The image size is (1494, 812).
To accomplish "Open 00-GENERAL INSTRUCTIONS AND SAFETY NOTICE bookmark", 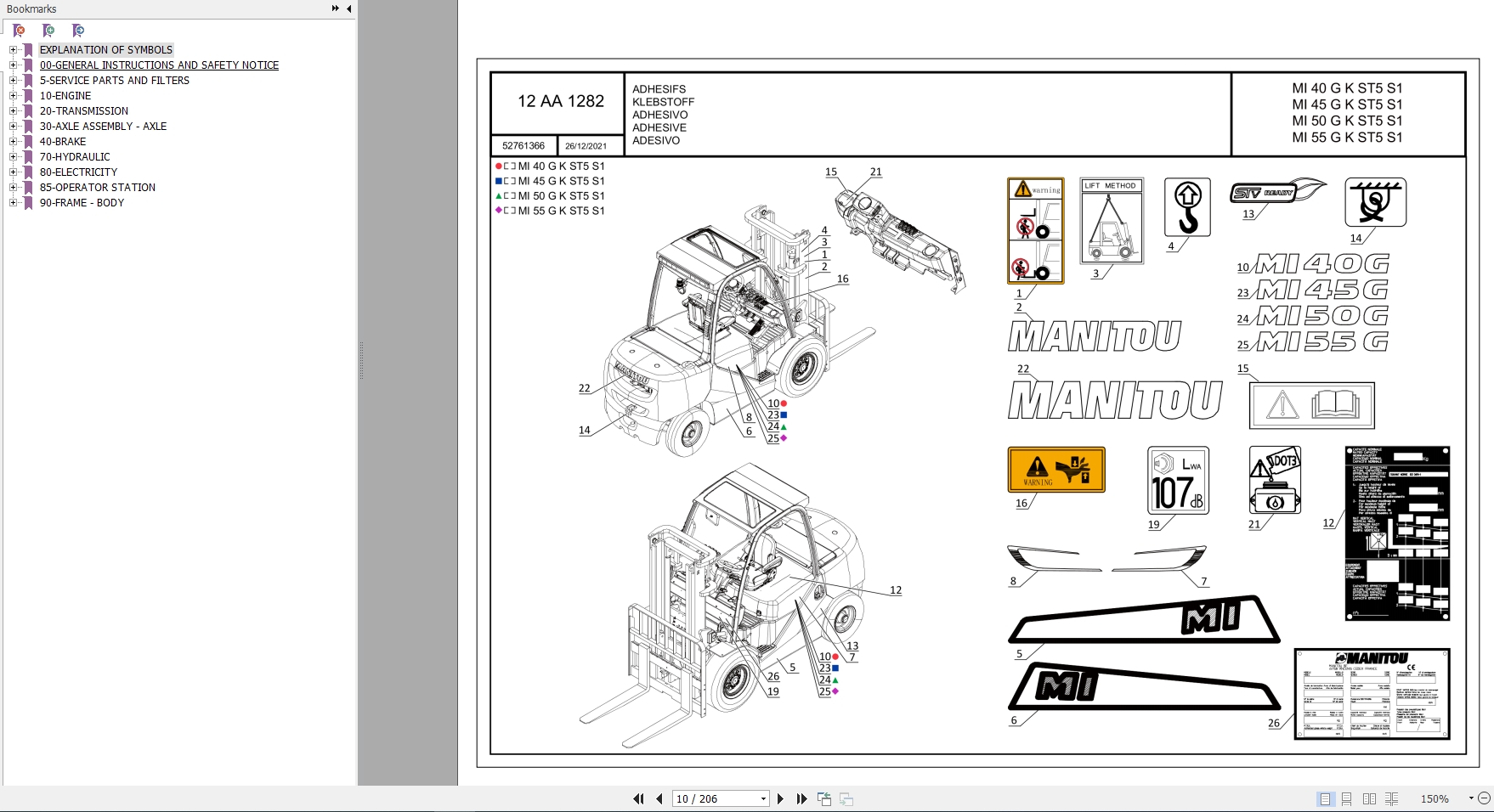I will point(159,65).
